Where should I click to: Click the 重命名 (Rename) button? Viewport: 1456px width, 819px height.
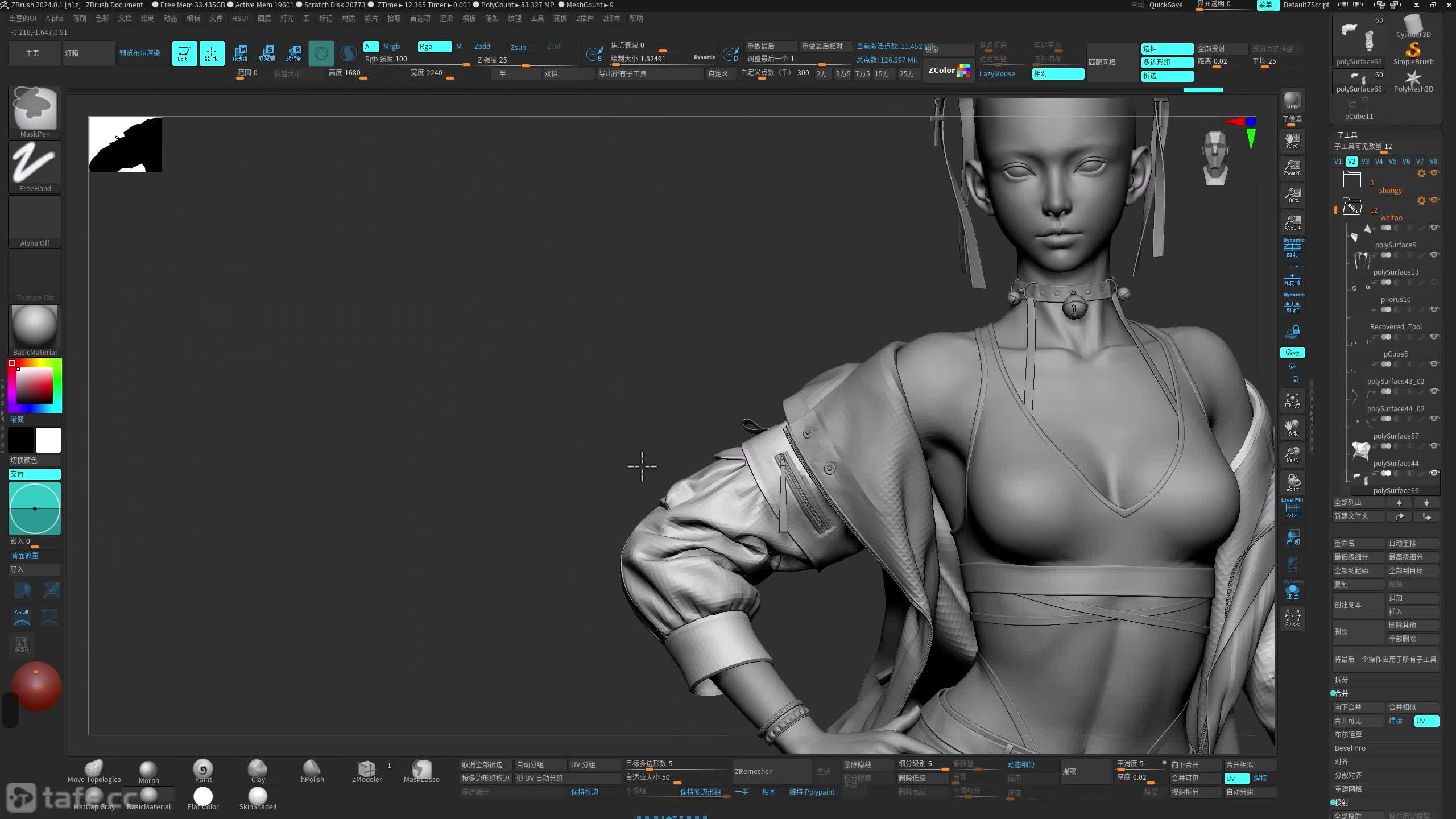pos(1358,543)
